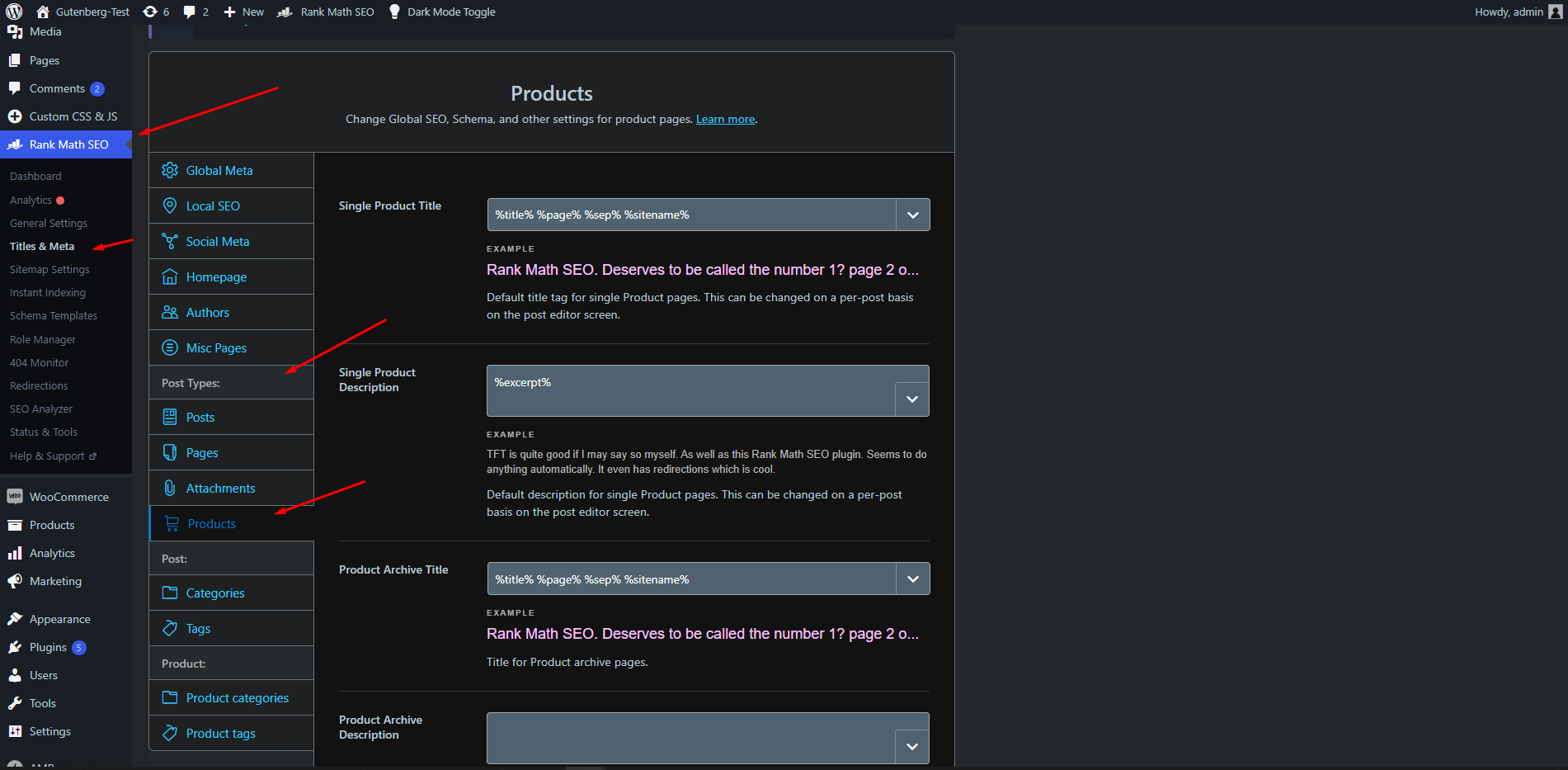Click the Authors people icon
The width and height of the screenshot is (1568, 770).
pos(170,312)
